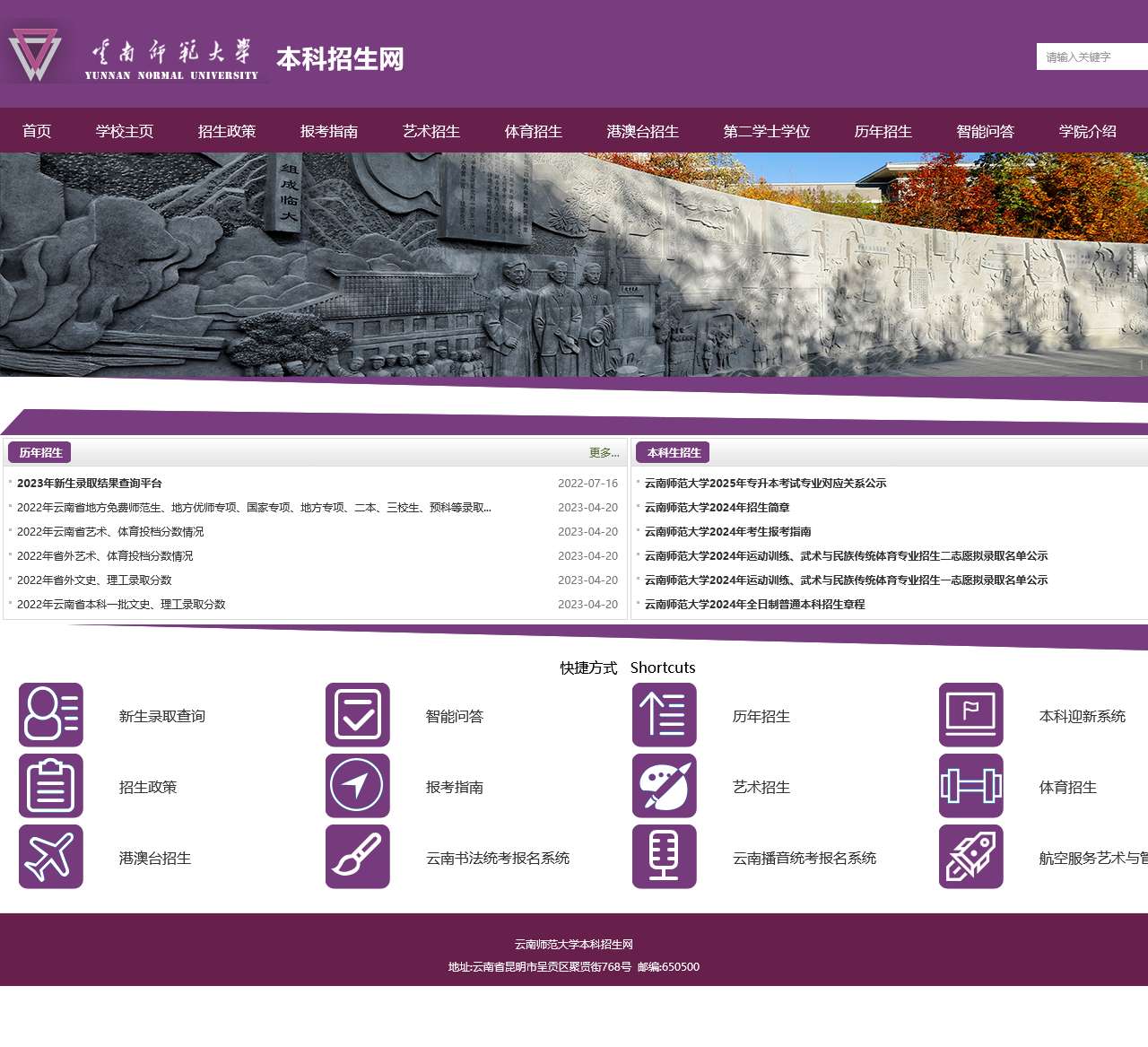Click the 招生政策 clipboard icon
This screenshot has width=1148, height=1047.
click(x=51, y=786)
